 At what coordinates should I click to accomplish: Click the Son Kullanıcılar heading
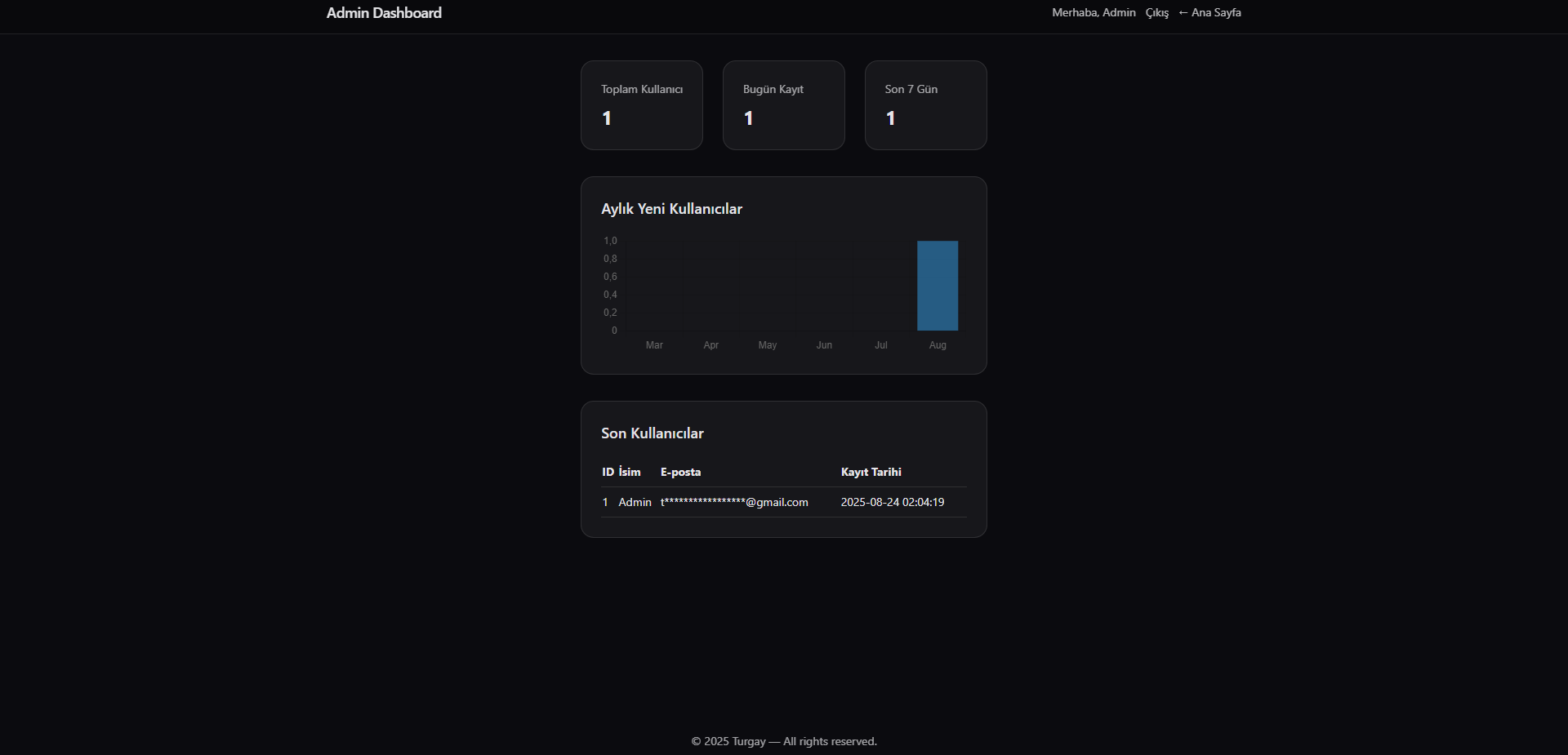tap(652, 433)
